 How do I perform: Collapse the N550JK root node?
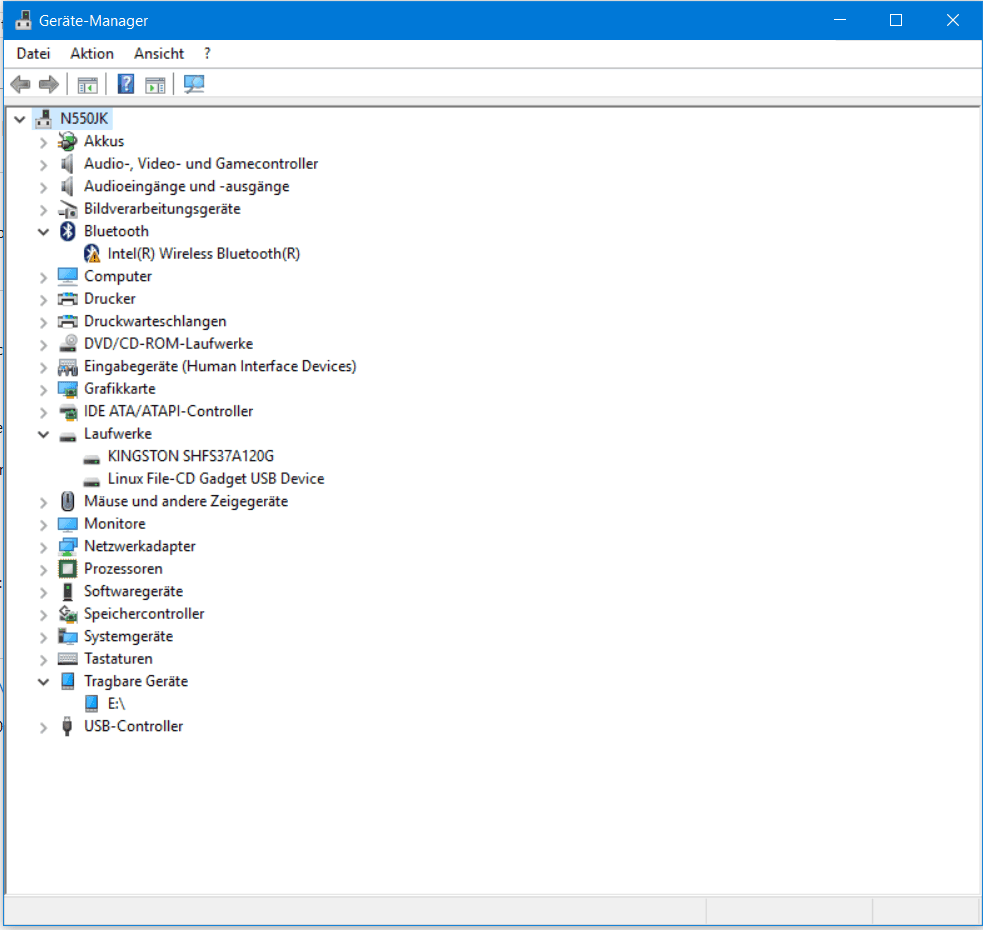20,119
